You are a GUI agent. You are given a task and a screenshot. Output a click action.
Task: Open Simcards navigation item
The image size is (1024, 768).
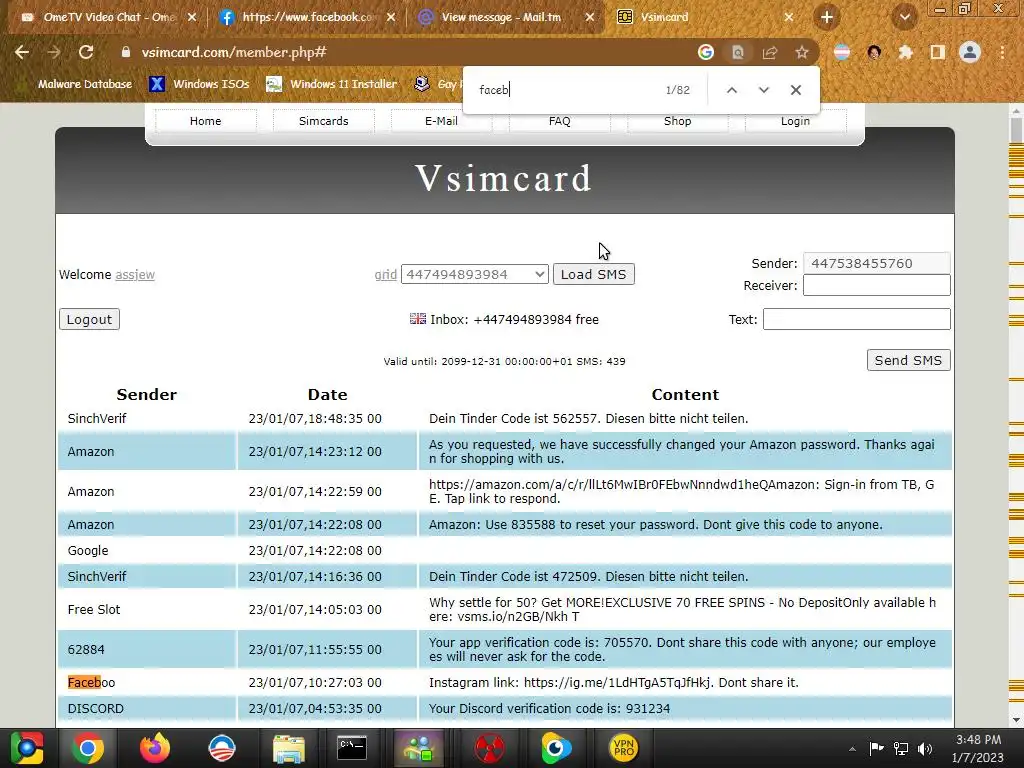323,121
